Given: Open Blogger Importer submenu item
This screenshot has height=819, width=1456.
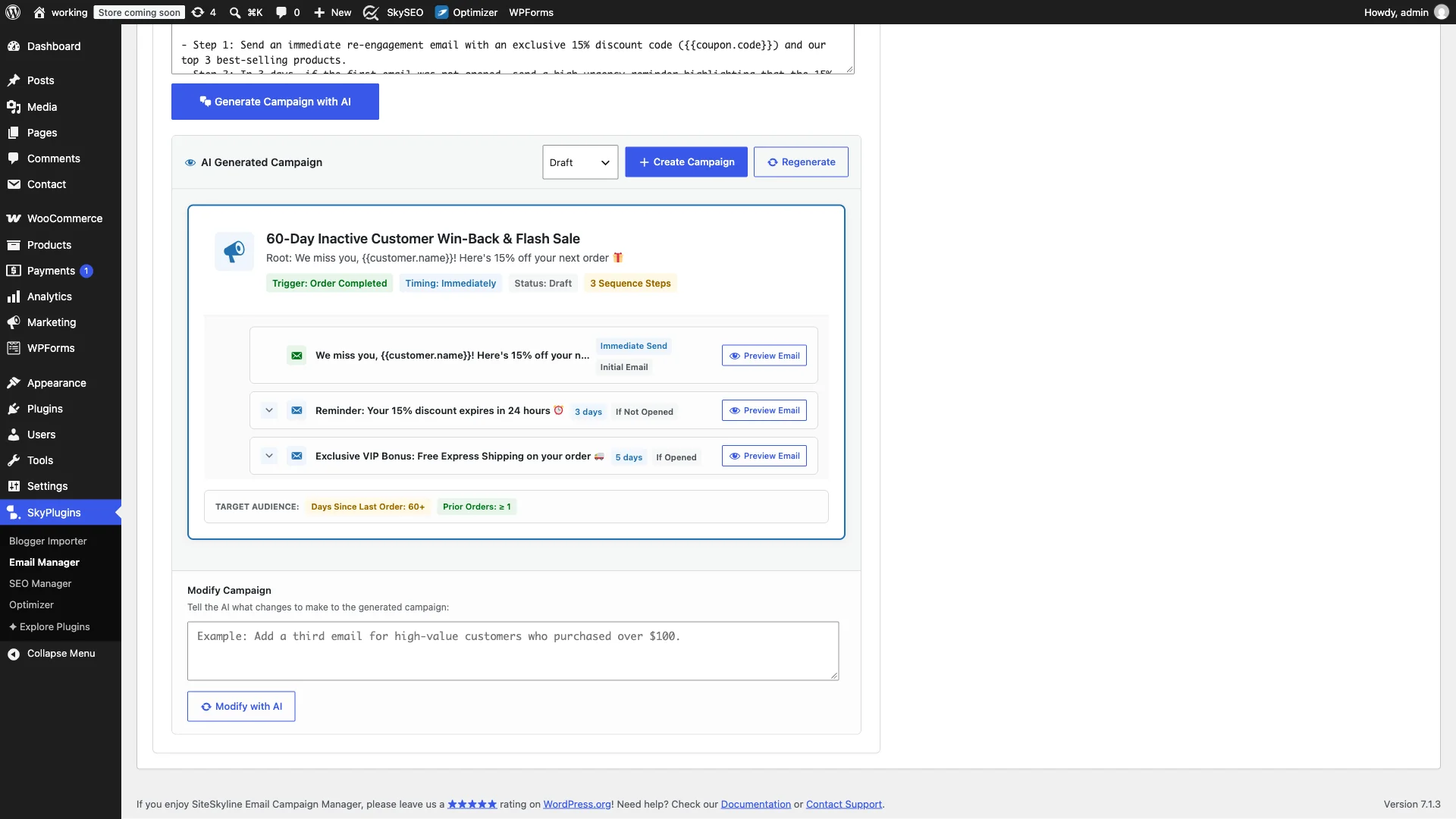Looking at the screenshot, I should coord(48,541).
